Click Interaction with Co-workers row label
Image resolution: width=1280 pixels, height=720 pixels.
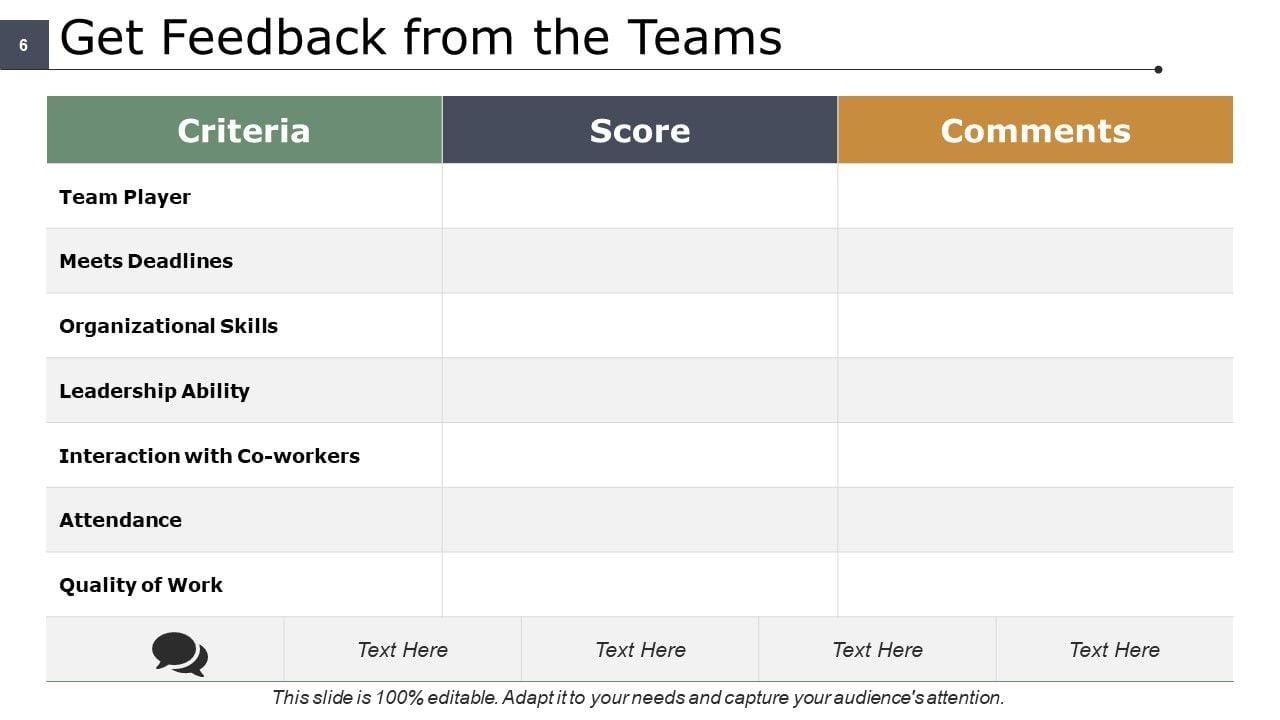point(209,456)
